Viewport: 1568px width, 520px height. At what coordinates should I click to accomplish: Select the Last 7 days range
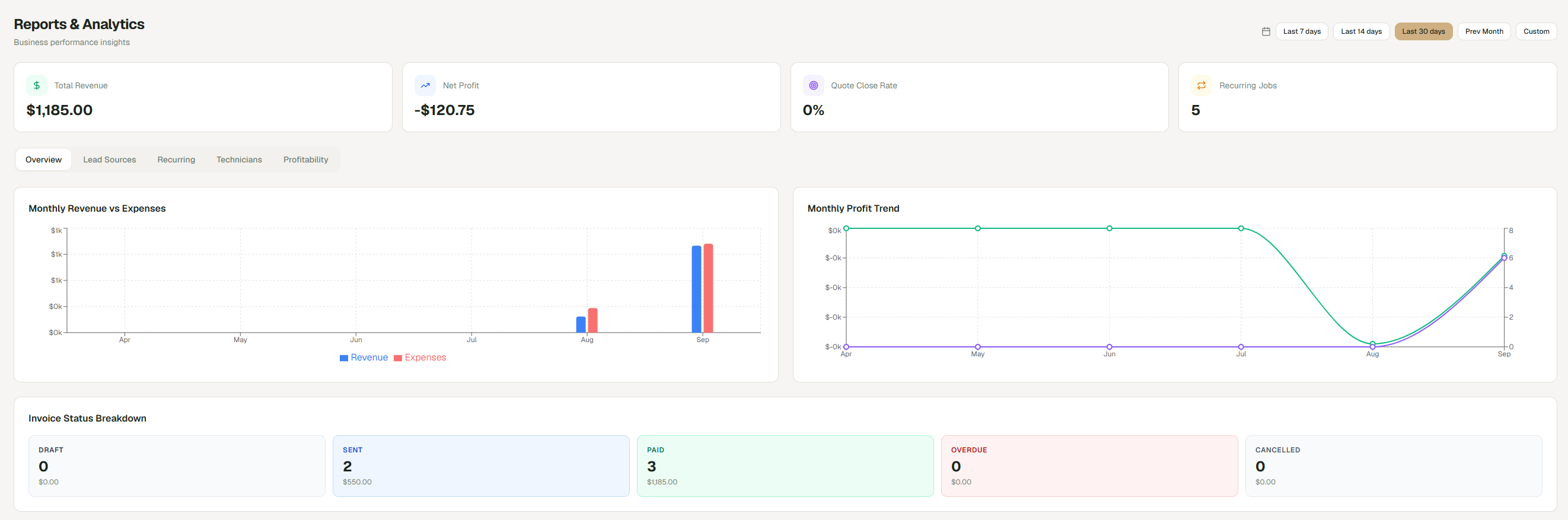(1302, 31)
